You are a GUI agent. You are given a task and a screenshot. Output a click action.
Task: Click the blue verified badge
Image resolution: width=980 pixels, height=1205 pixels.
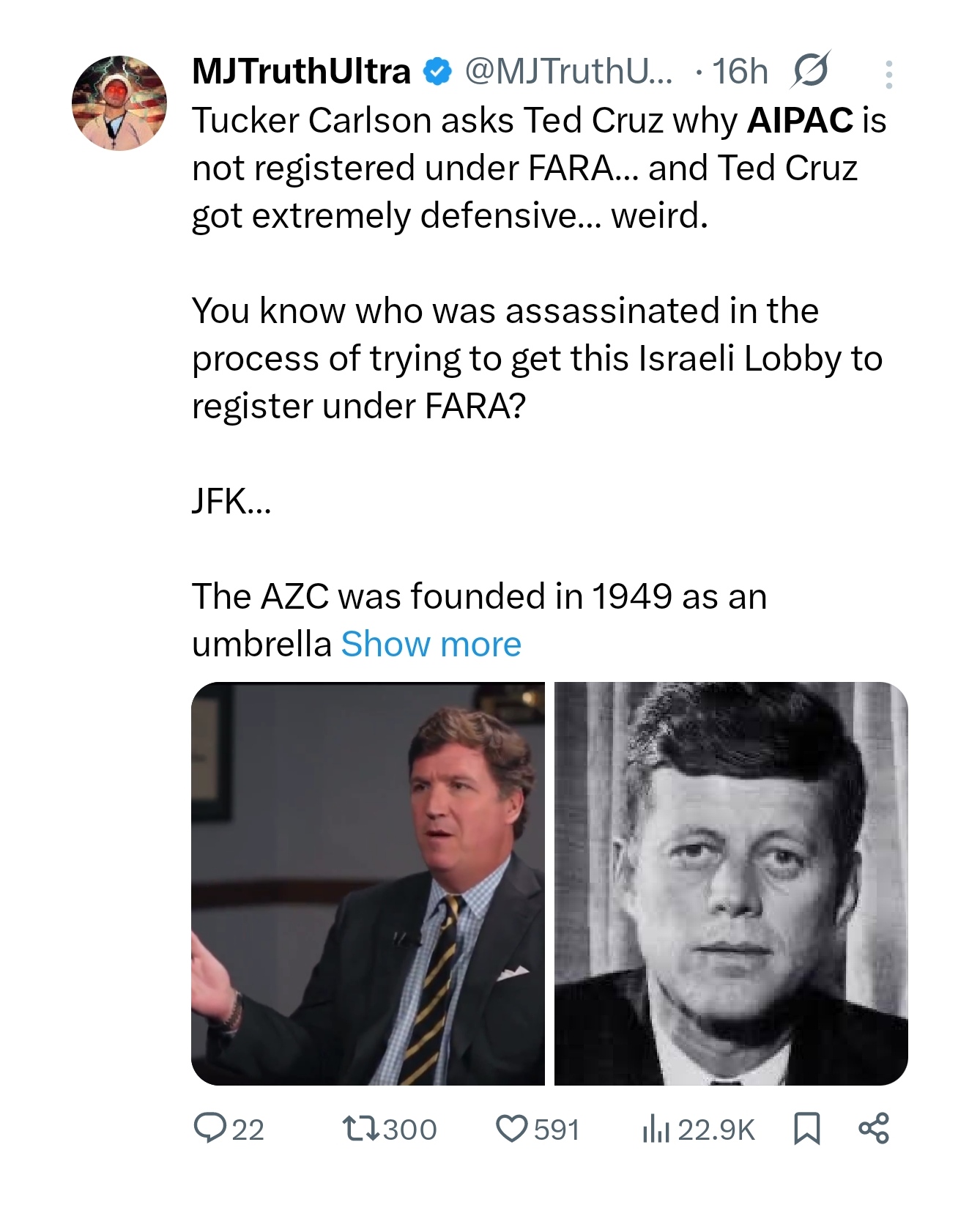(438, 72)
